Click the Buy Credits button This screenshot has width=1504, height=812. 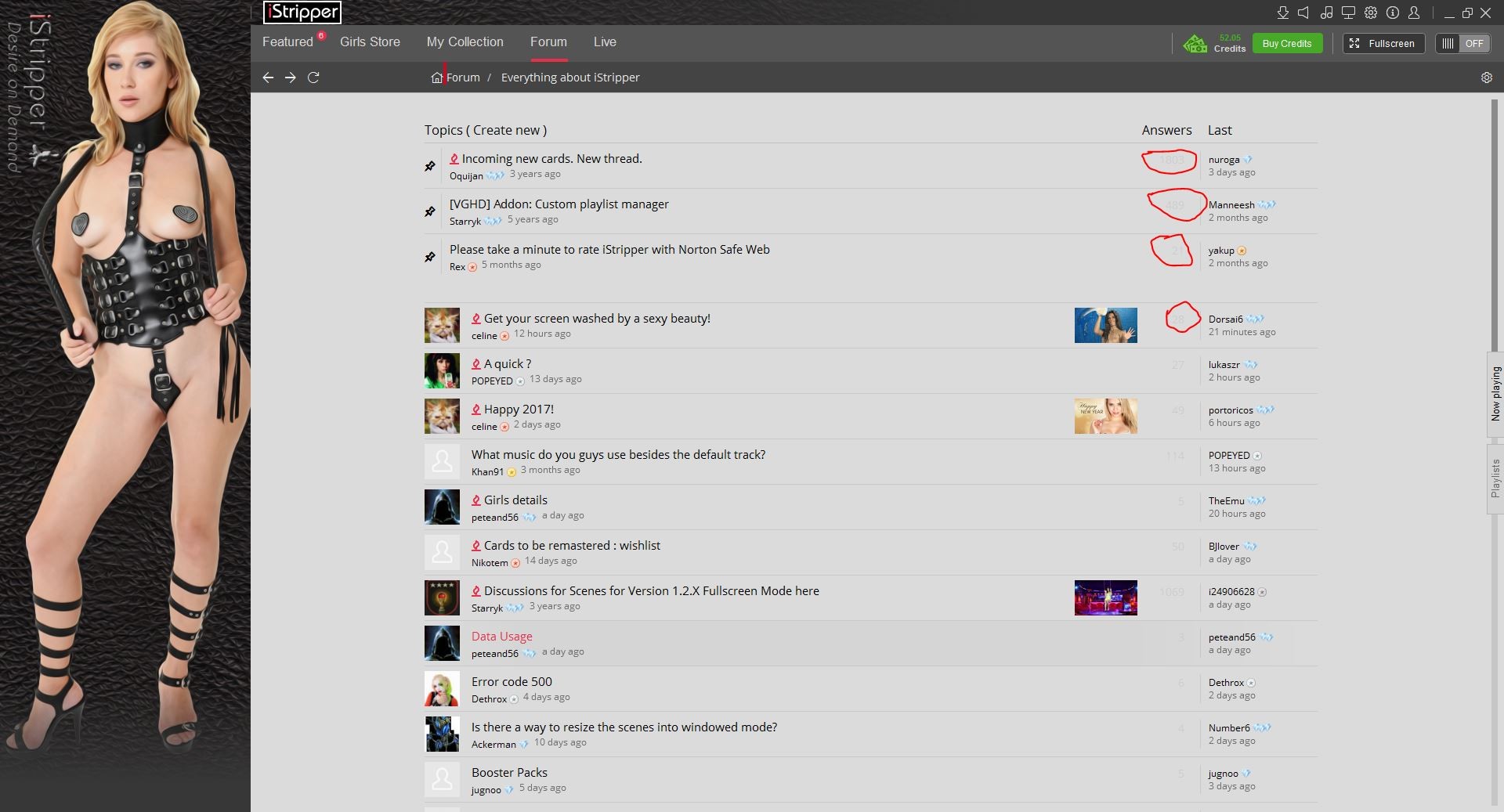[x=1287, y=44]
